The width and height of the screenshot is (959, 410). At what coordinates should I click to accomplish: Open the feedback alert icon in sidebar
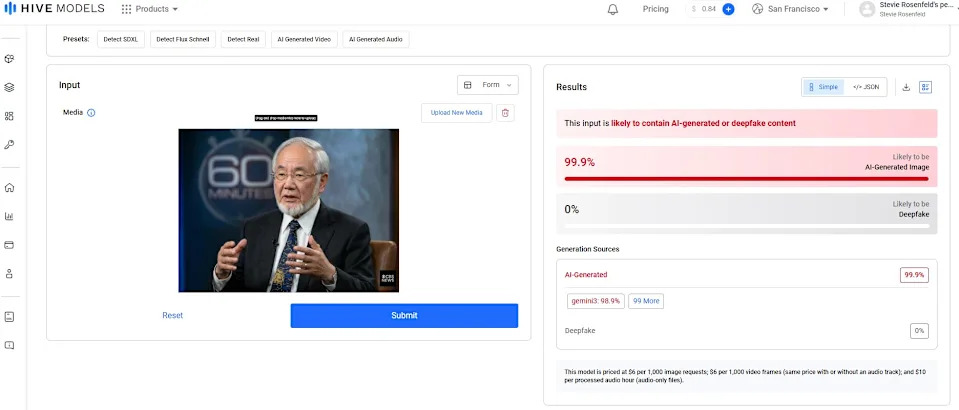click(9, 345)
